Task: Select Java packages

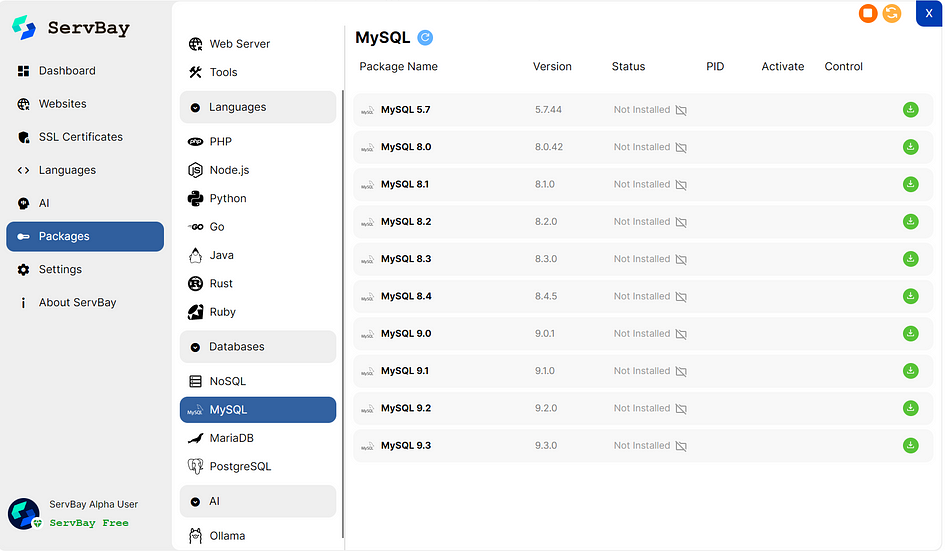Action: (258, 255)
